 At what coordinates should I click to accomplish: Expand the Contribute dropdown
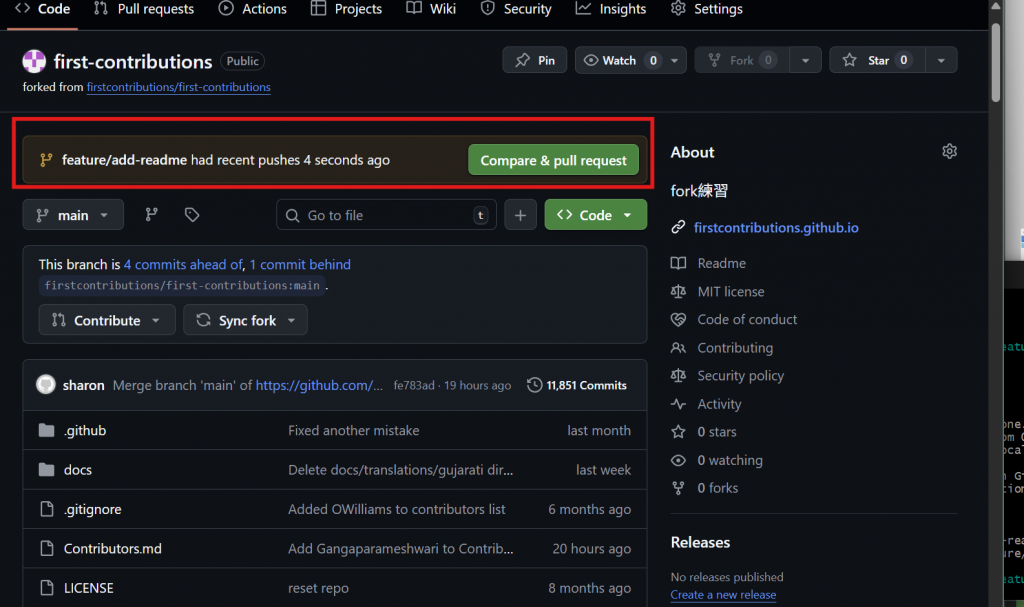coord(107,320)
